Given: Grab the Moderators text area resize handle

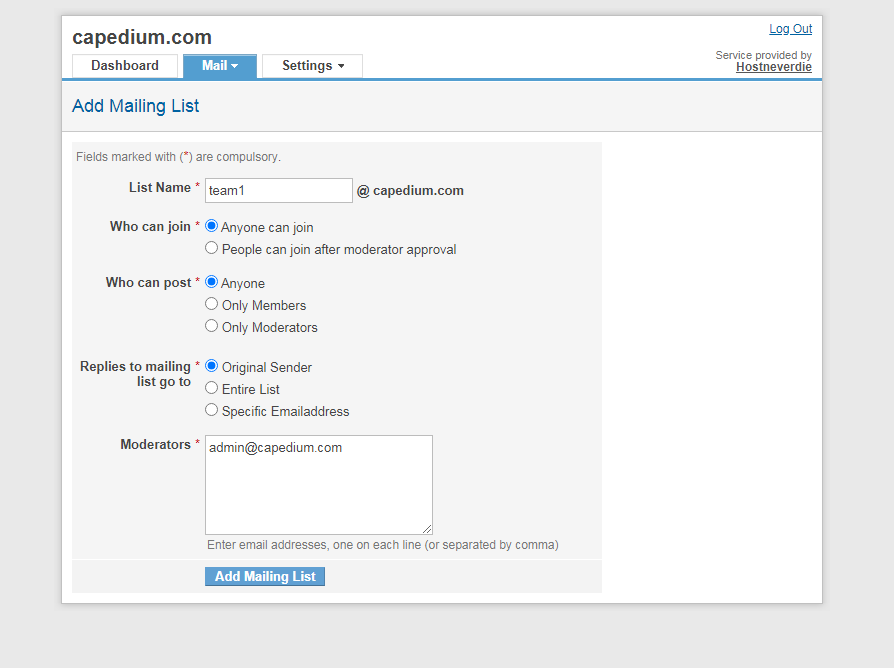Looking at the screenshot, I should 427,529.
